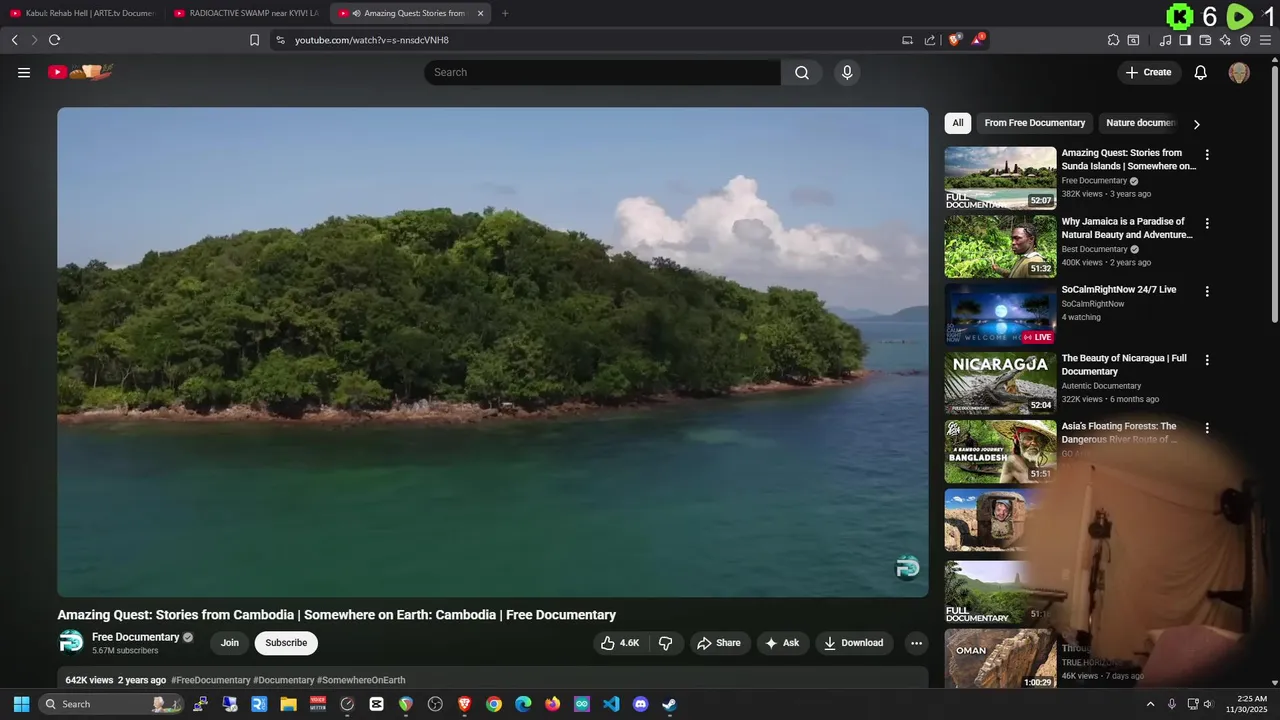The image size is (1280, 720).
Task: Open options menu for Asia's Floating Forests
Action: click(1207, 428)
